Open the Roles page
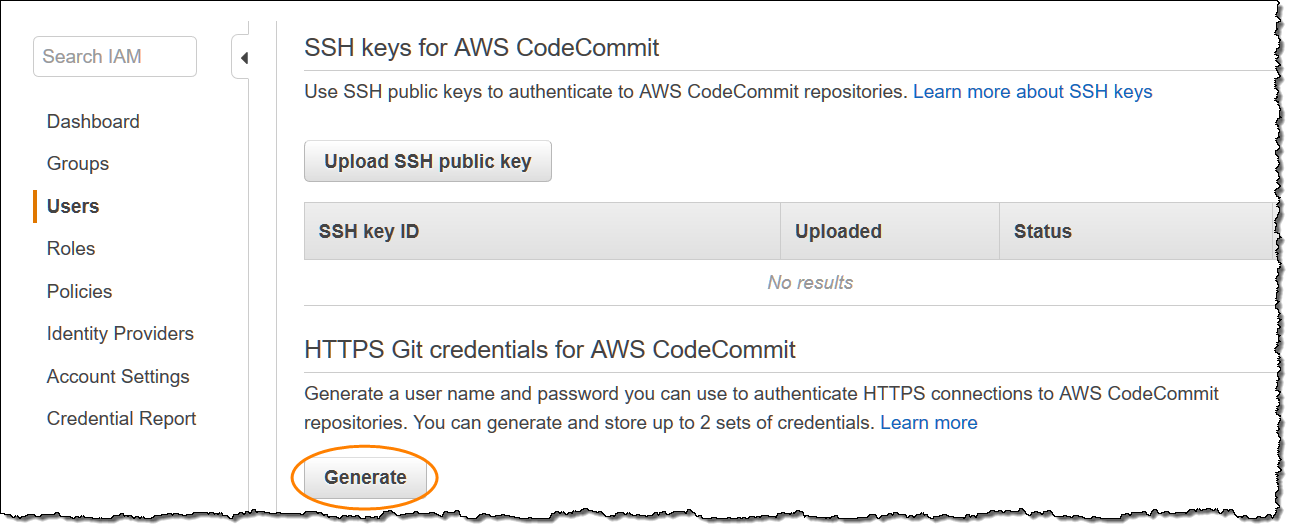Image resolution: width=1292 pixels, height=529 pixels. [71, 248]
